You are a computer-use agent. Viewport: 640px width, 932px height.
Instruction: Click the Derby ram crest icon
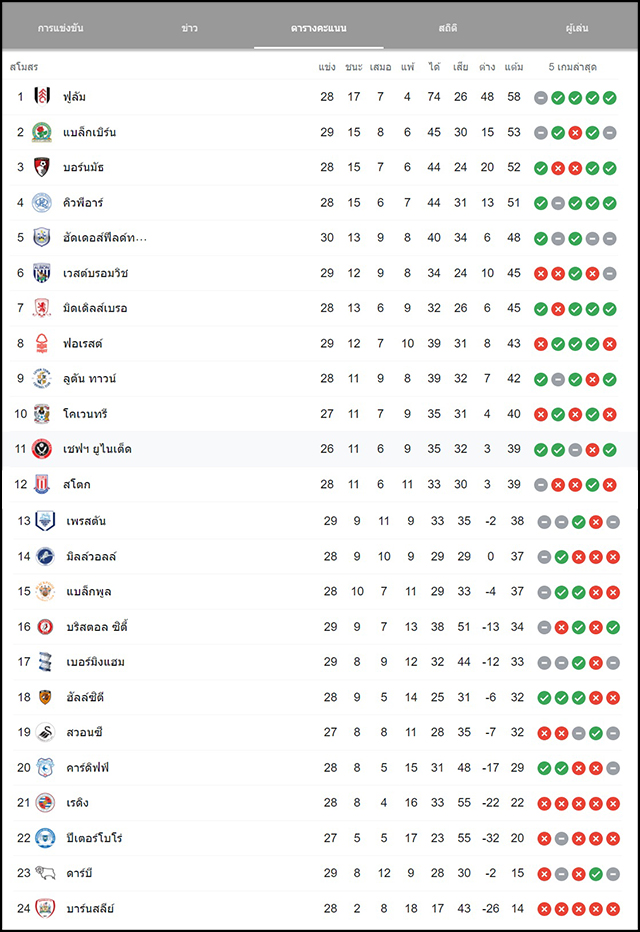(45, 873)
